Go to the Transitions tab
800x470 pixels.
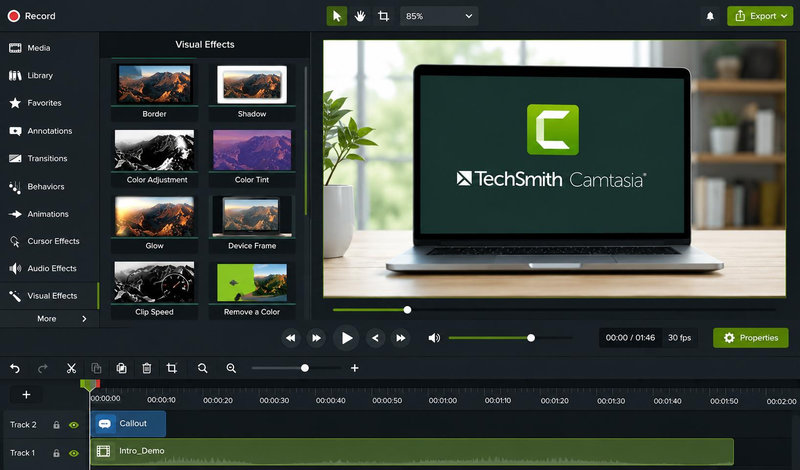[x=49, y=159]
